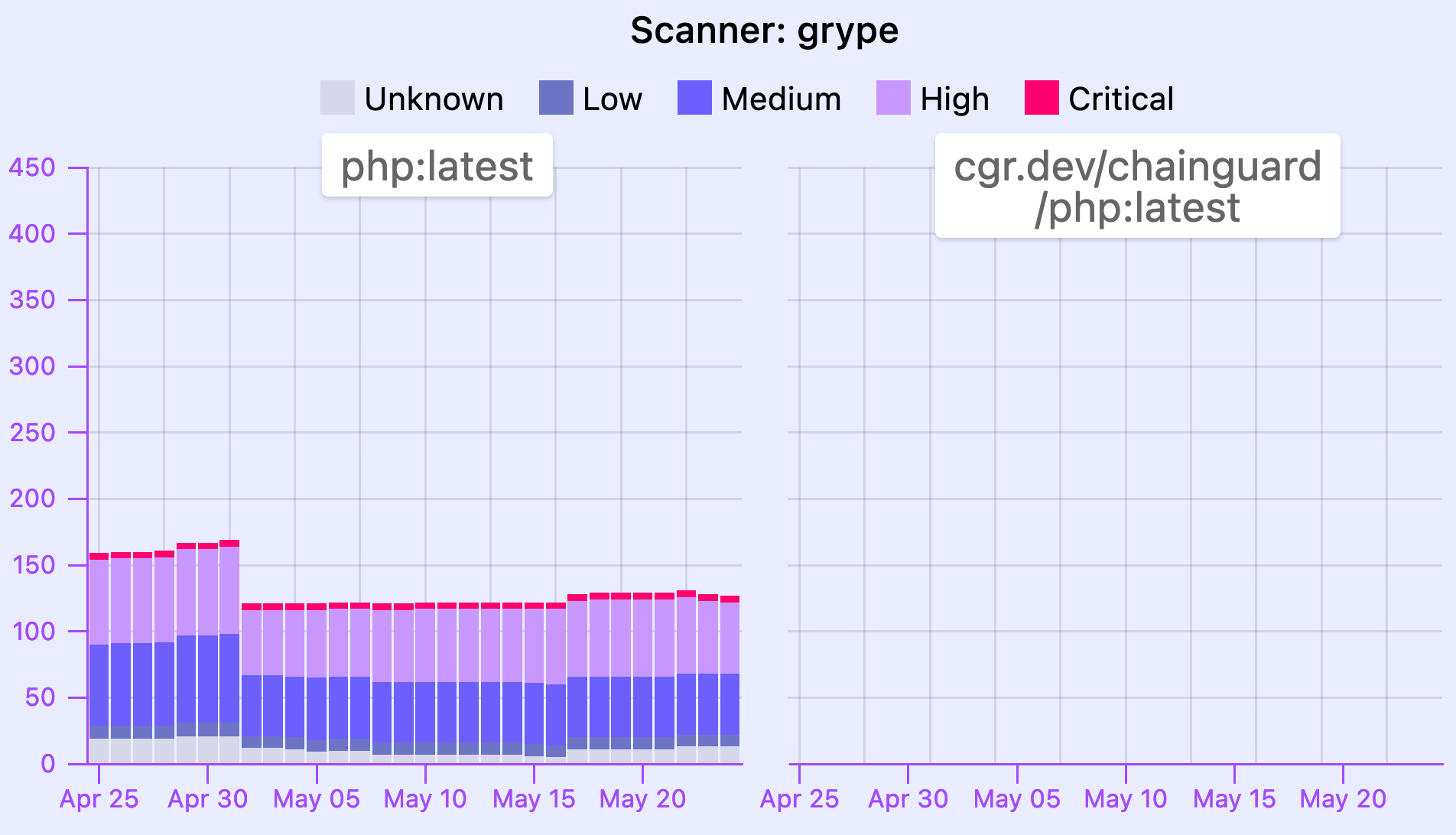Click the 150 y-axis label

[x=32, y=564]
